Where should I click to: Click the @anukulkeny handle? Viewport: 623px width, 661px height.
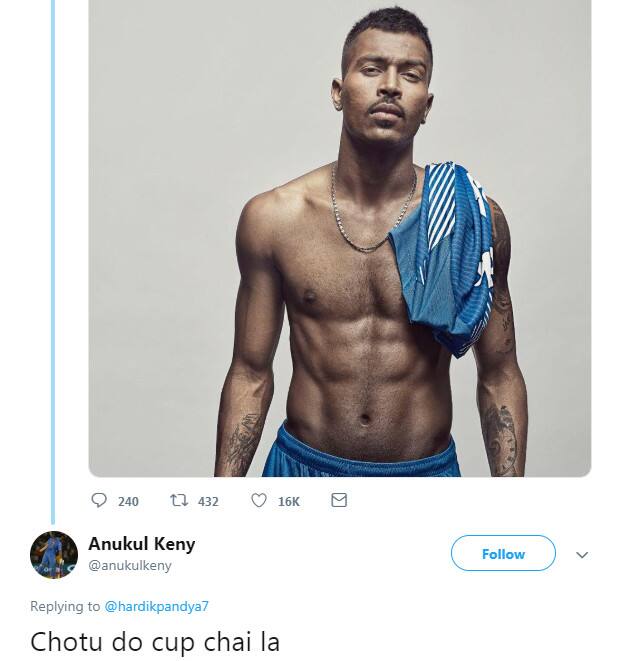[130, 565]
